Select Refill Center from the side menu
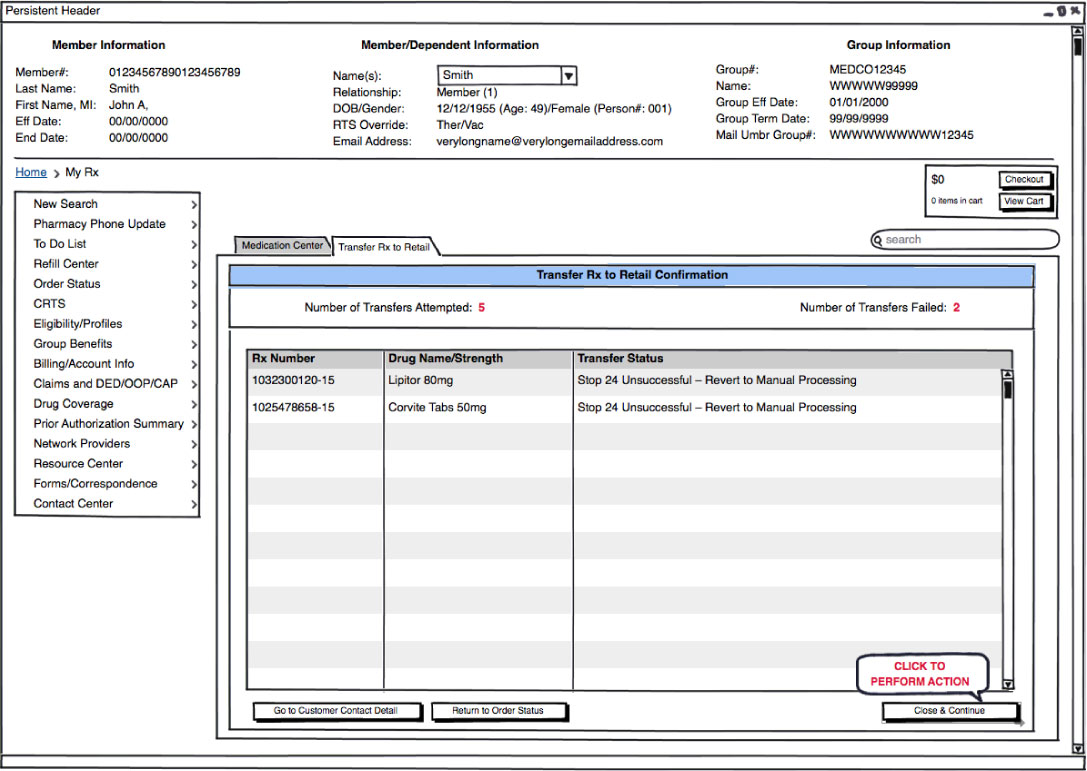This screenshot has height=771, width=1087. click(x=66, y=264)
